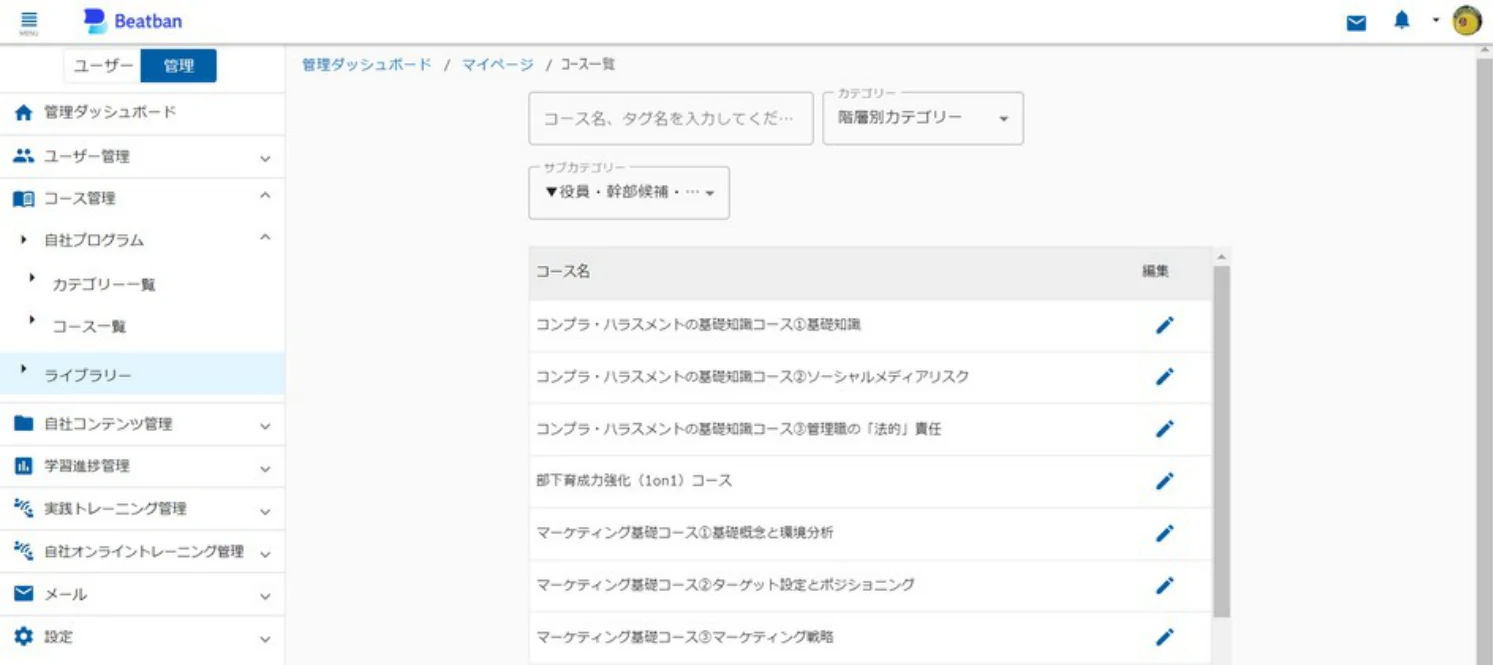
Task: Collapse the コース管理 chevron
Action: pos(265,197)
